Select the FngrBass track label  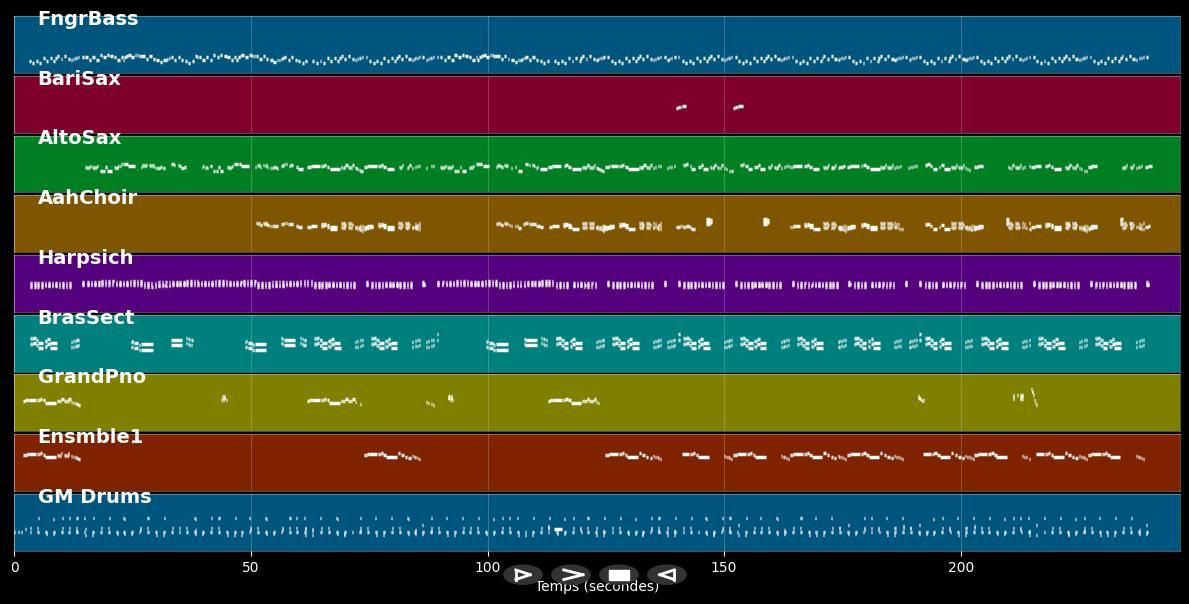(88, 19)
